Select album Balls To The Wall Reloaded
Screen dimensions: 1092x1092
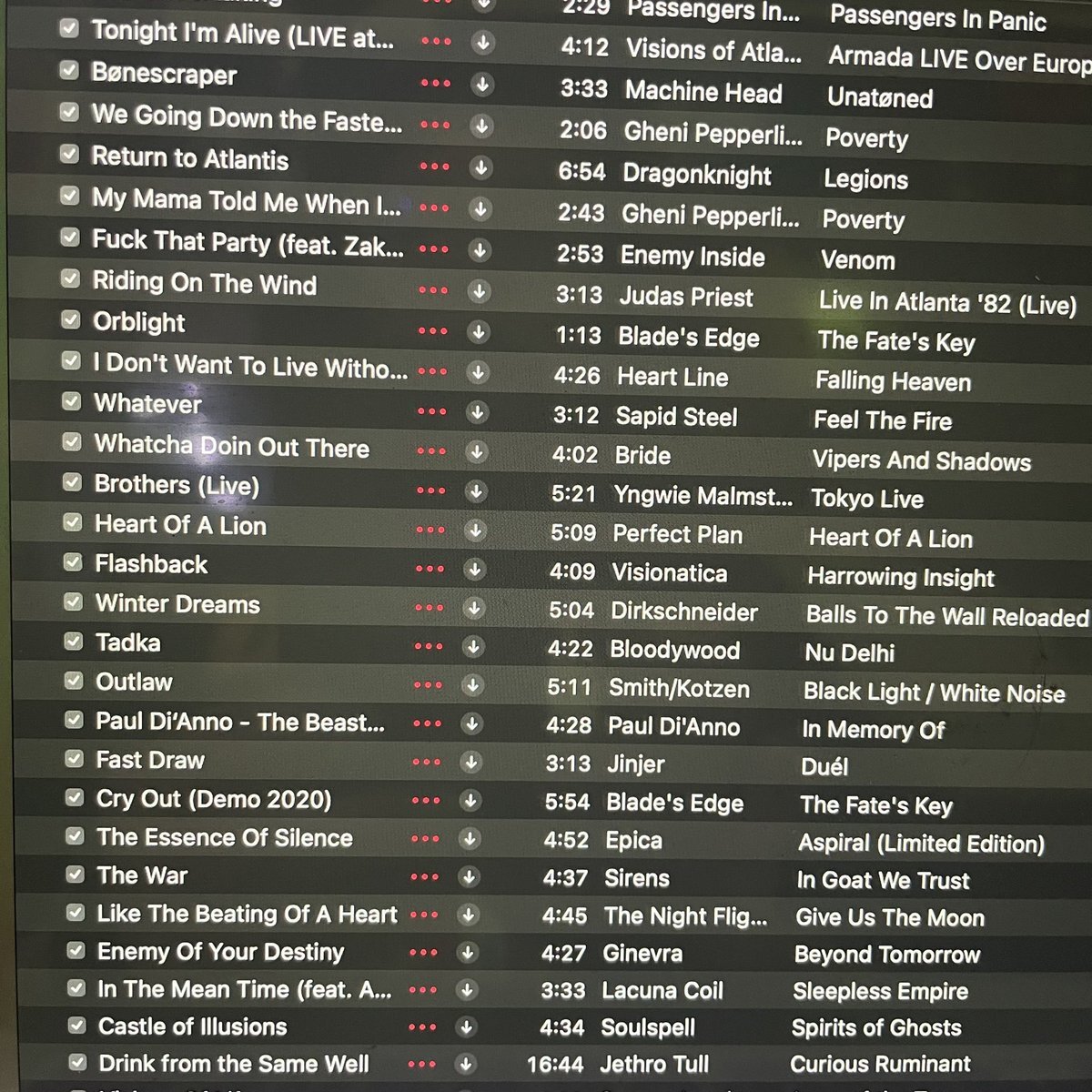point(947,616)
